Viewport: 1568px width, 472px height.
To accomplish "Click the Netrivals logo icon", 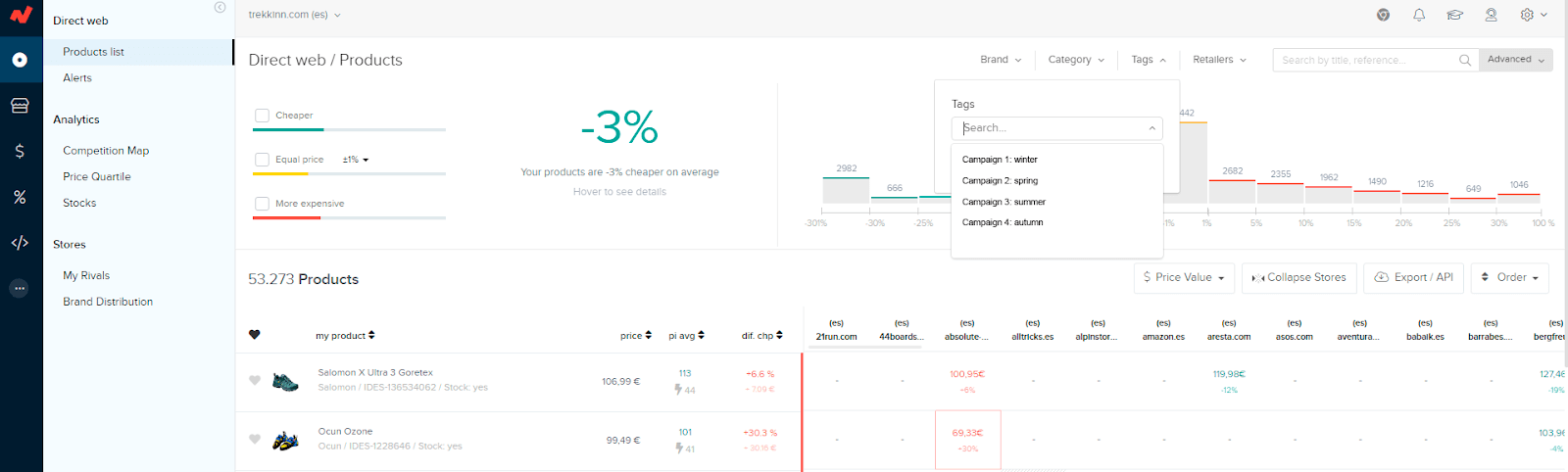I will (x=21, y=15).
